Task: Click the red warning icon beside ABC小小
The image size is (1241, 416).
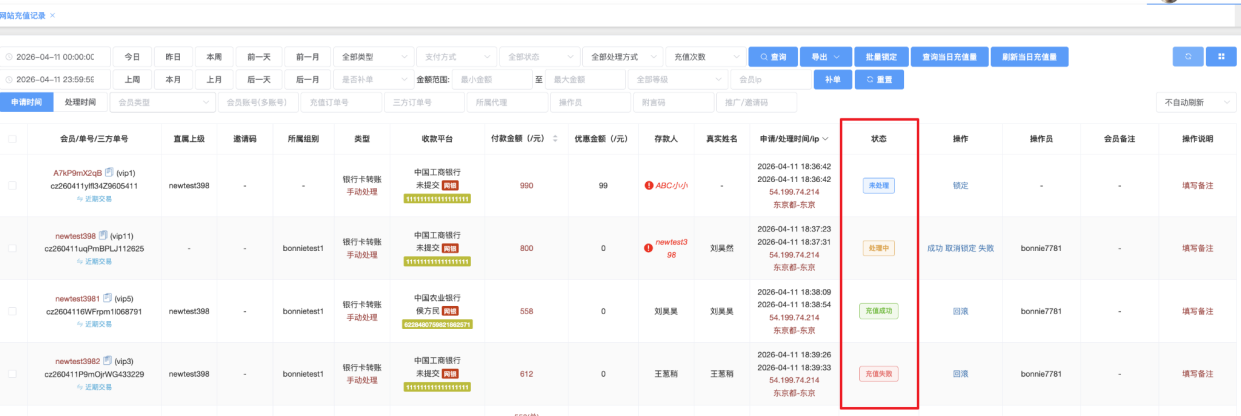Action: pyautogui.click(x=649, y=185)
